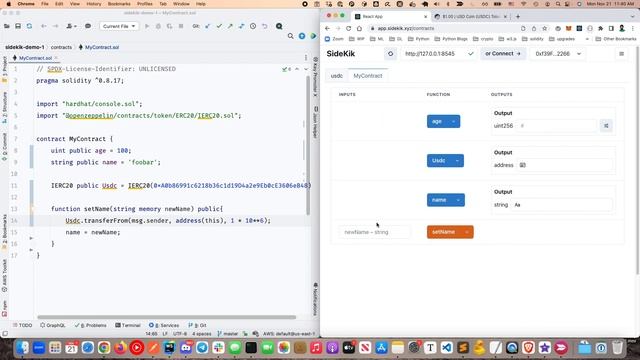The width and height of the screenshot is (640, 360).
Task: Switch to usdc contract tab
Action: coord(337,76)
